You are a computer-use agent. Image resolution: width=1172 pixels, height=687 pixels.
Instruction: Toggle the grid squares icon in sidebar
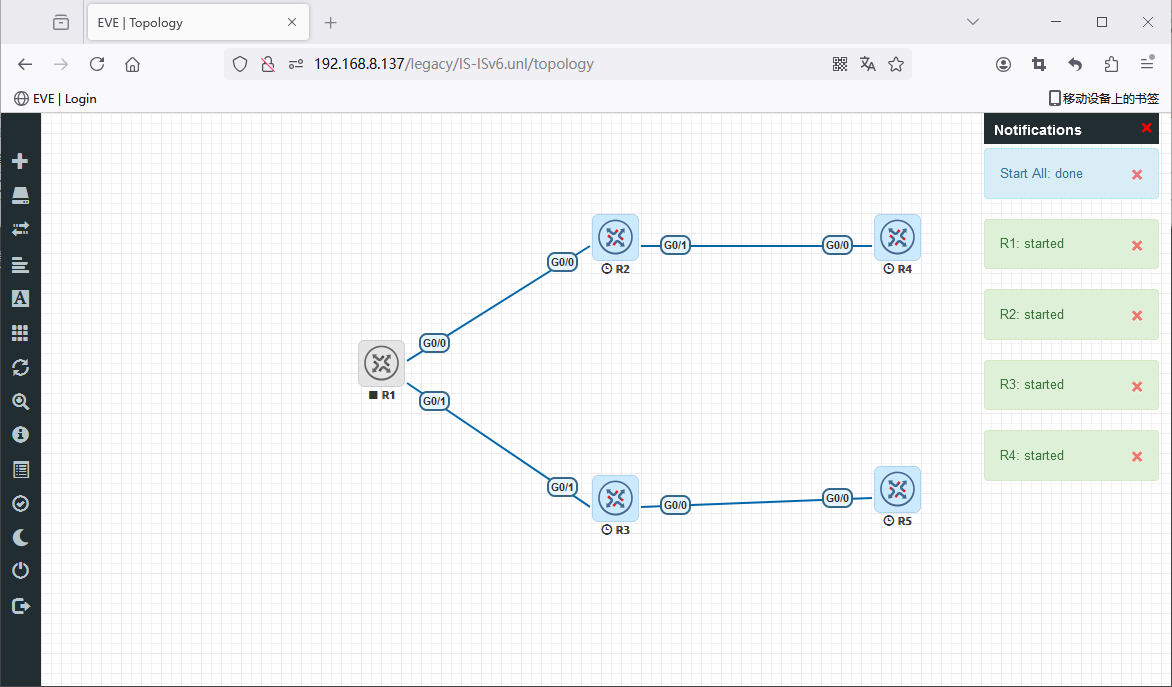(20, 332)
